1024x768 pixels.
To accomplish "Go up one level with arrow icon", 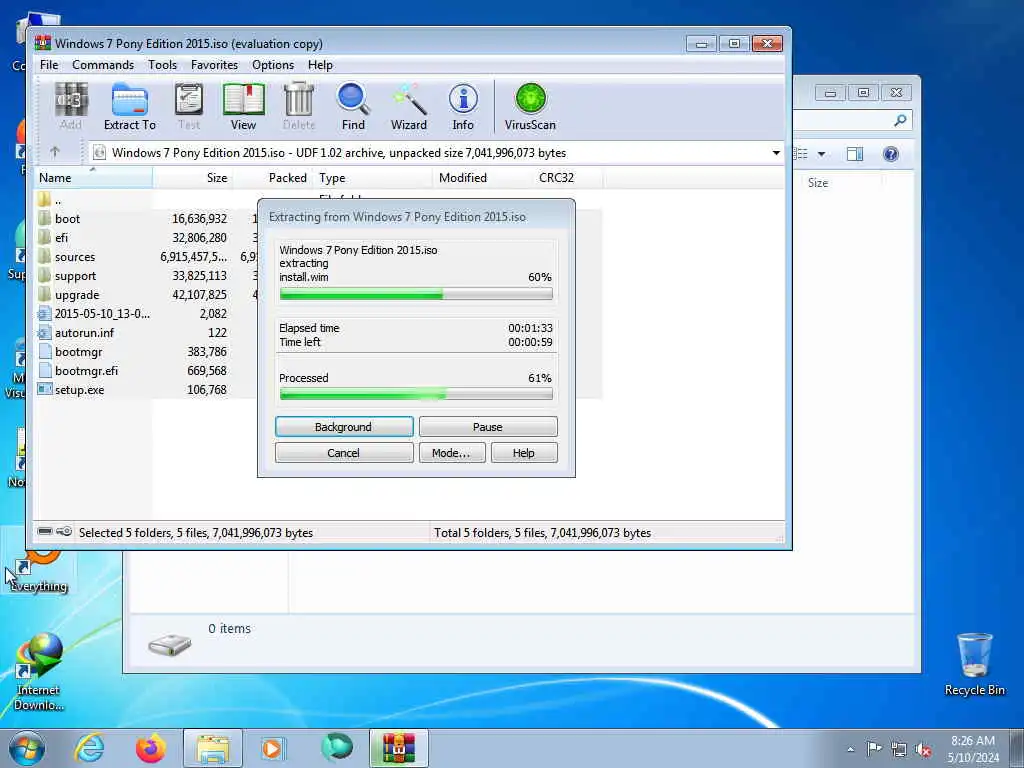I will [55, 152].
